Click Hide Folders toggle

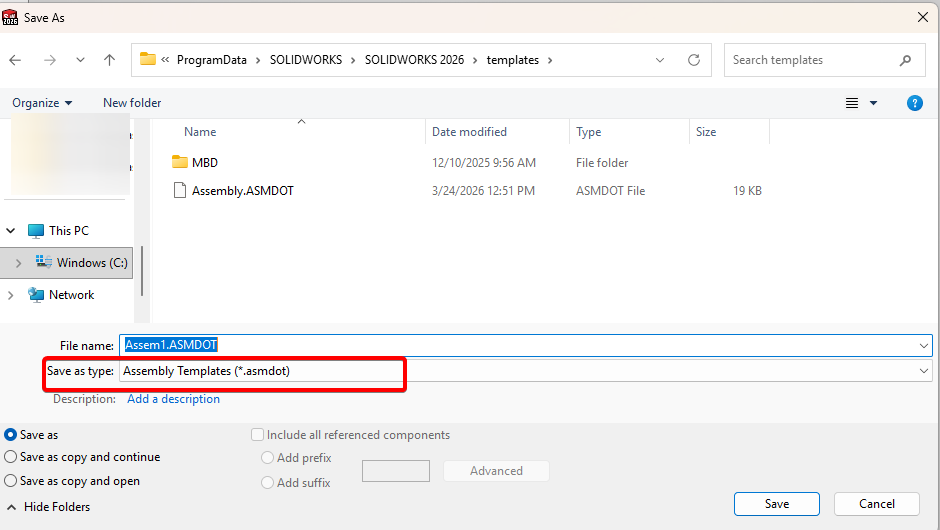tap(48, 507)
